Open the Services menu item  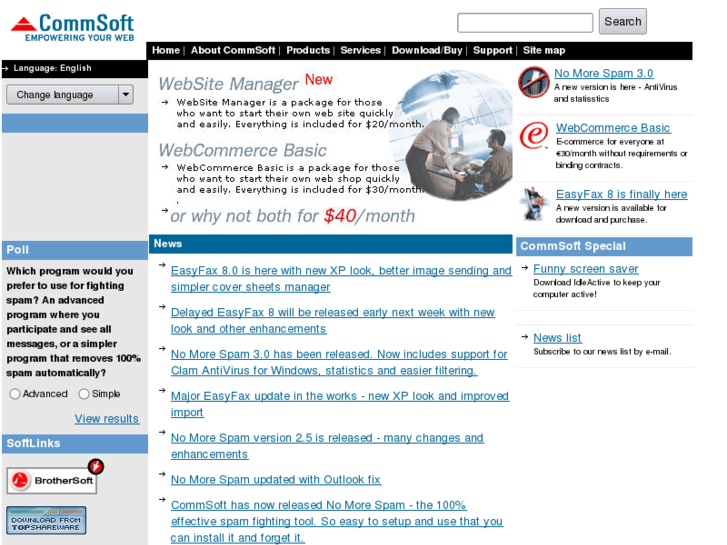click(360, 50)
